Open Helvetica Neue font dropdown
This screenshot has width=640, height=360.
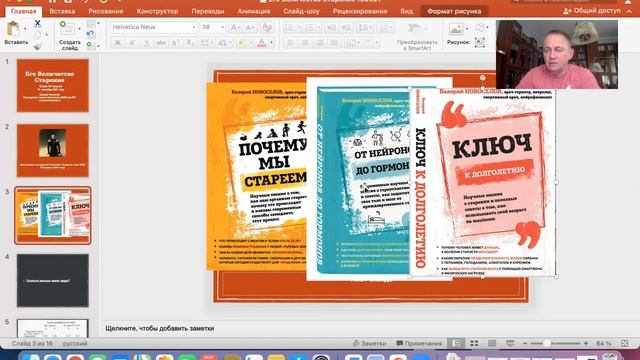[x=194, y=27]
